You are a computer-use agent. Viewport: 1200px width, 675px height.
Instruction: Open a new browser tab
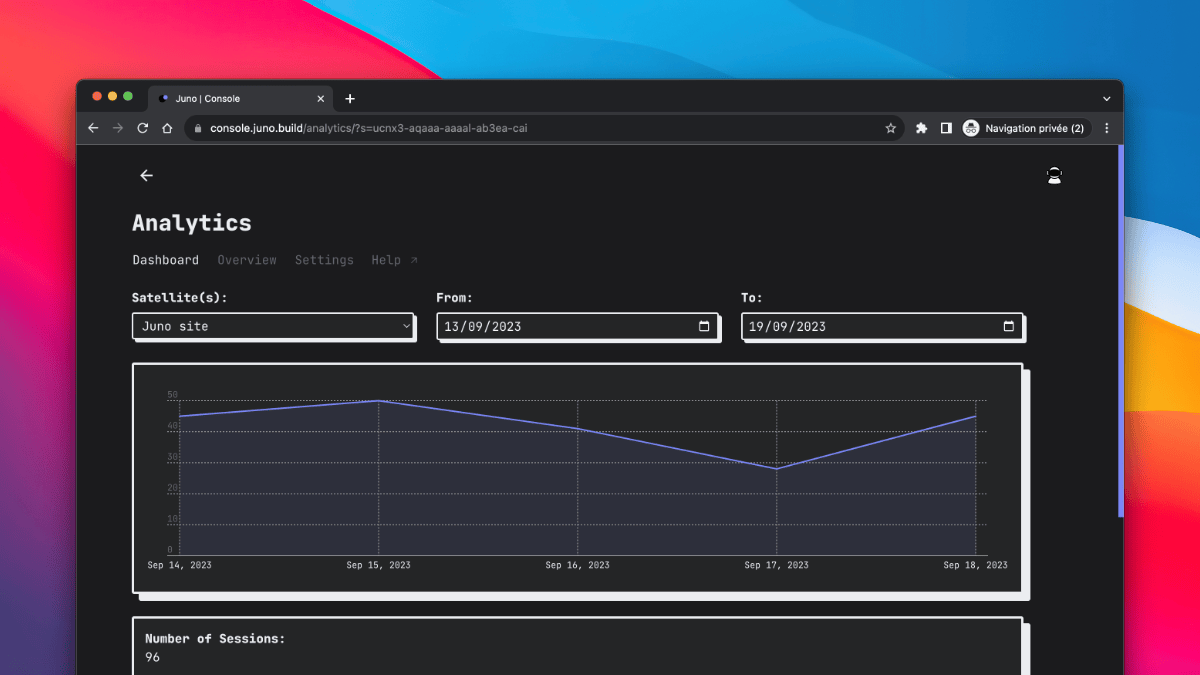[x=350, y=99]
